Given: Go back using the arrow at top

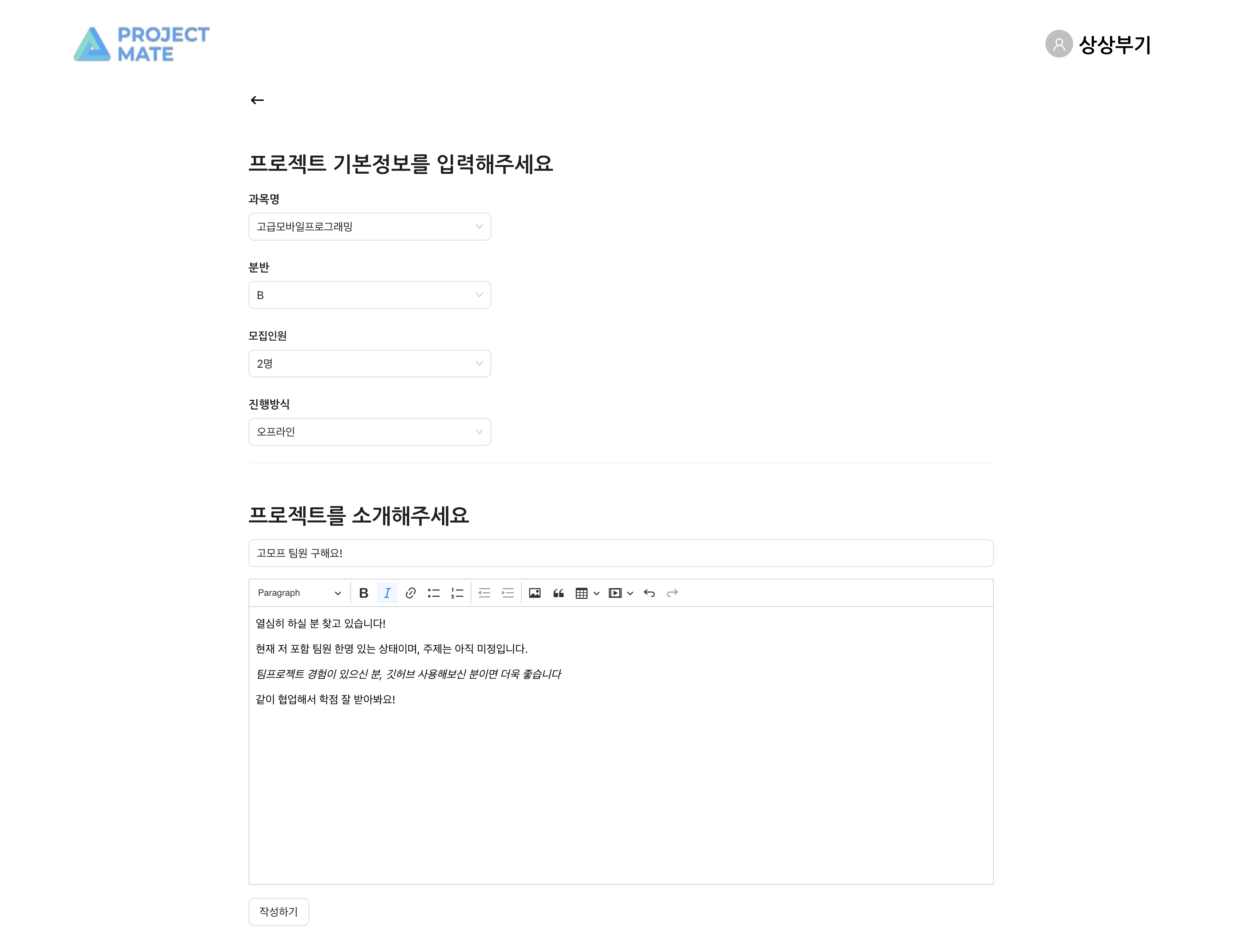Looking at the screenshot, I should click(257, 100).
